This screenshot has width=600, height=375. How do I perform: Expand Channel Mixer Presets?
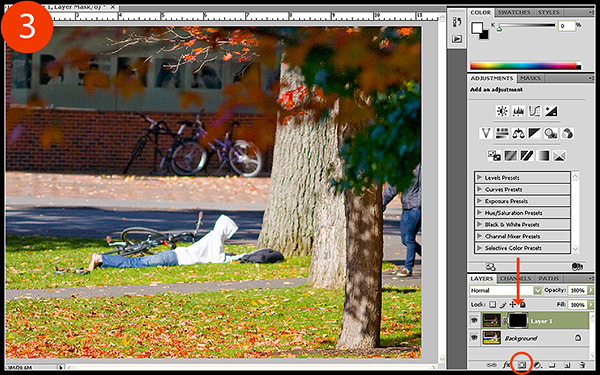(479, 236)
